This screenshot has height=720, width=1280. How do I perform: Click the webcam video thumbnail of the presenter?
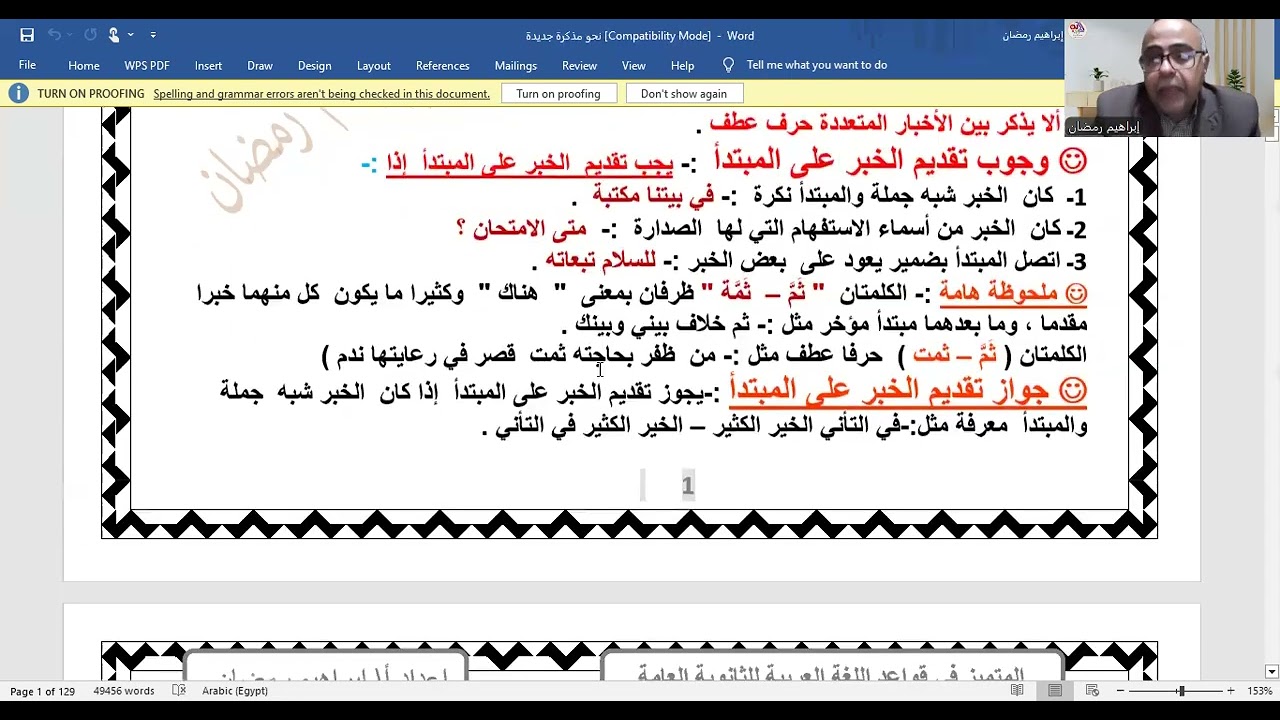[1172, 77]
